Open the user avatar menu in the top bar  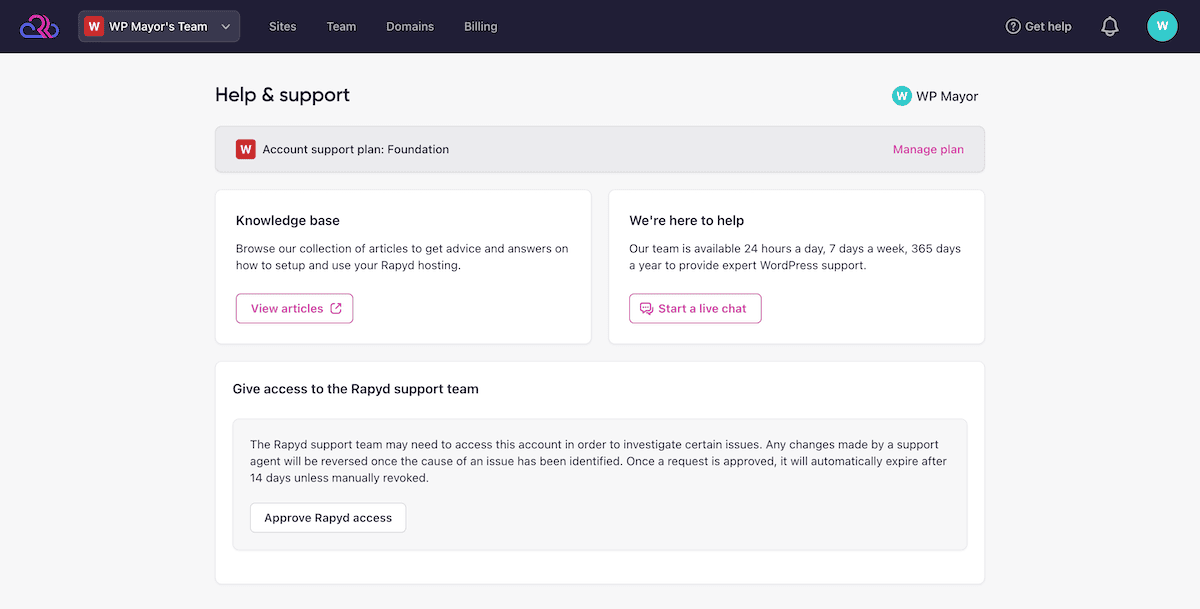point(1162,27)
